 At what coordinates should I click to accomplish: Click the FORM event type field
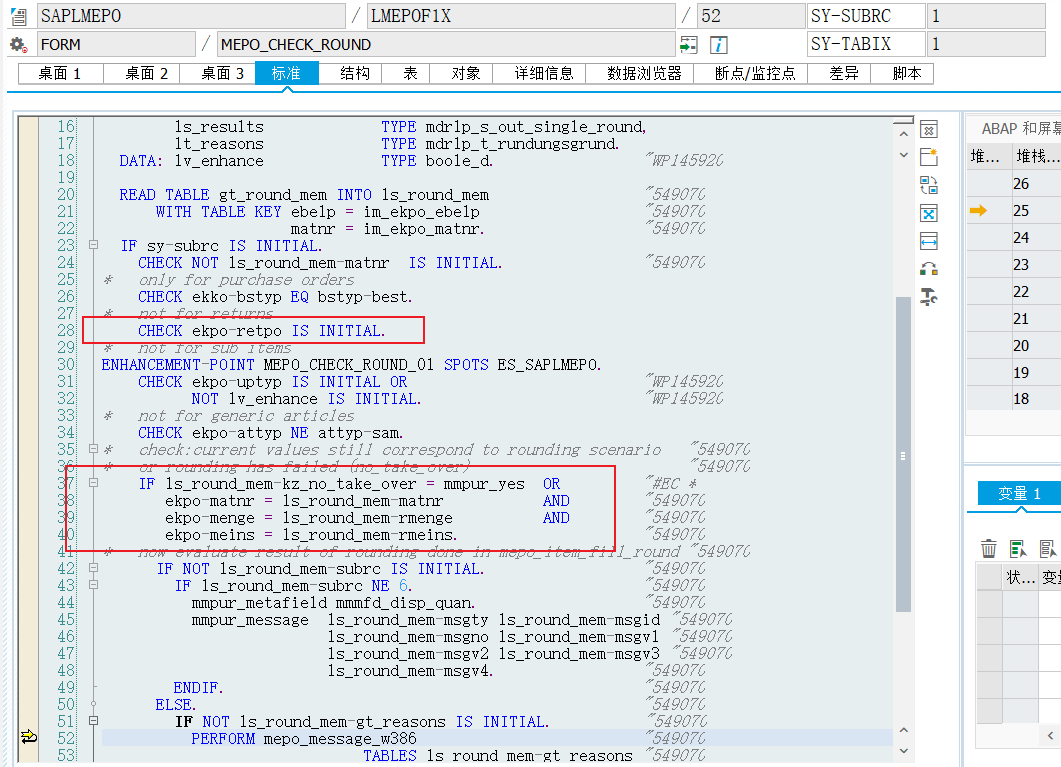point(116,45)
